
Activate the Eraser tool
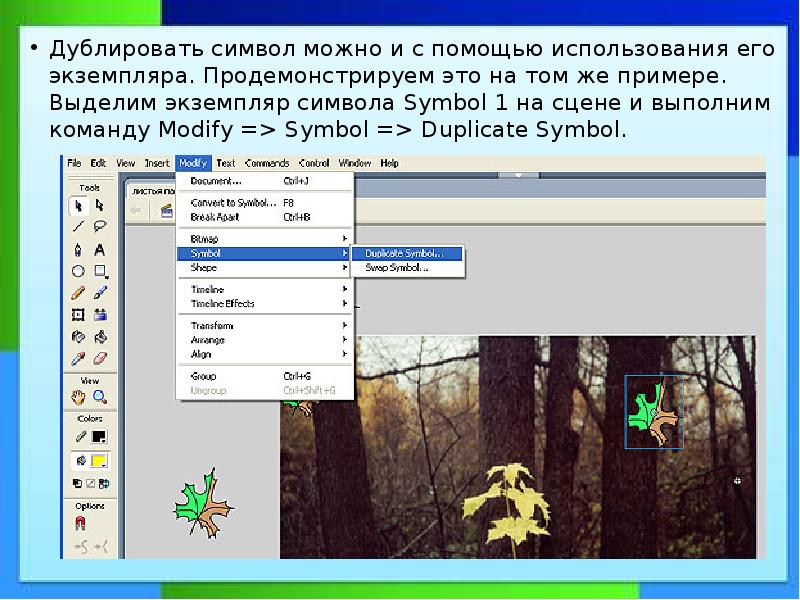100,358
